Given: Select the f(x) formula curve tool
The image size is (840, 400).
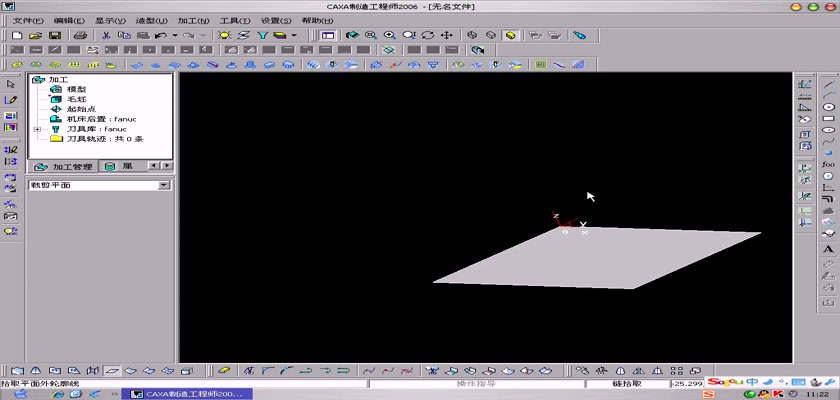Looking at the screenshot, I should pos(828,164).
